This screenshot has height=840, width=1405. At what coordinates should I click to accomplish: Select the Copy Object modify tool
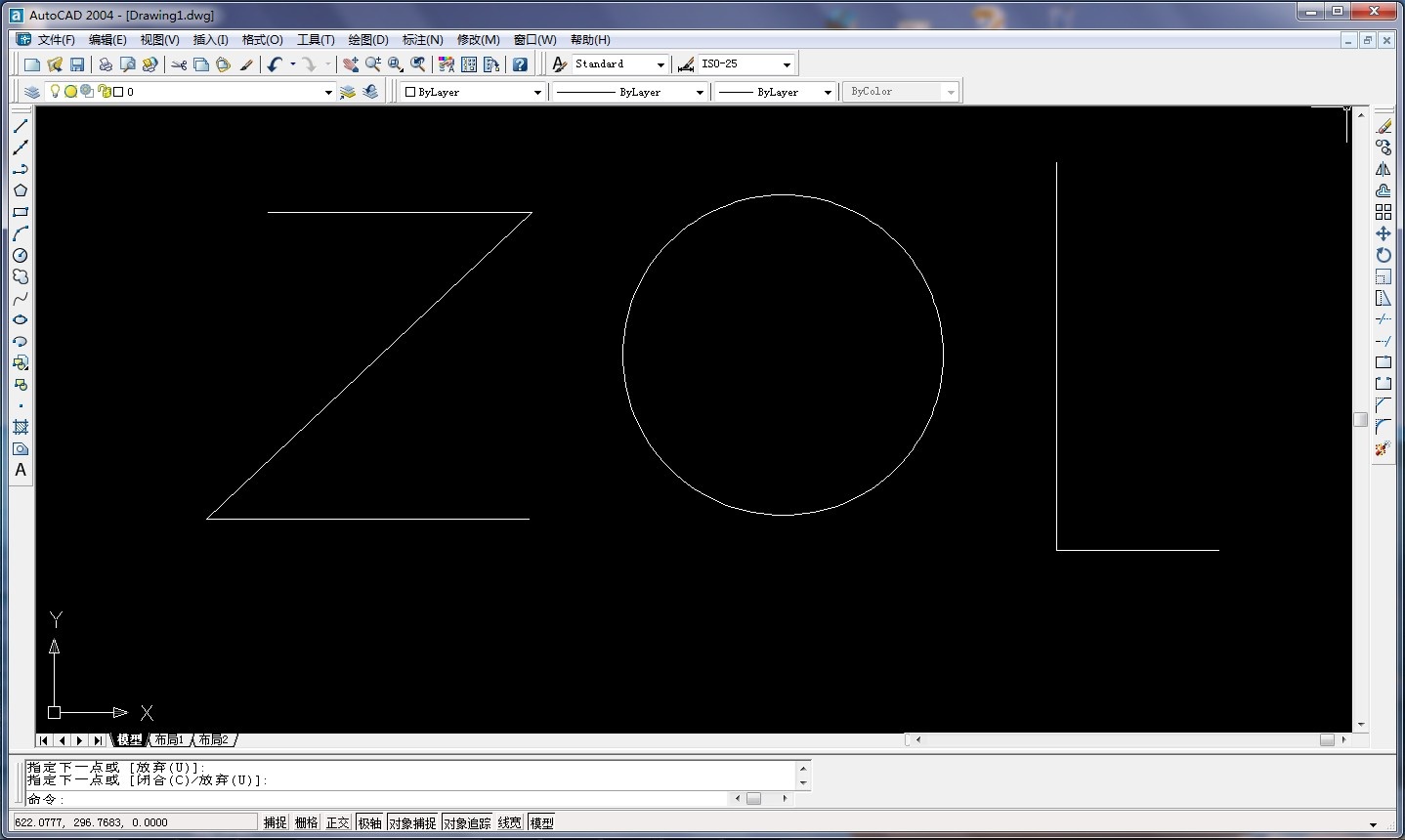click(1384, 147)
